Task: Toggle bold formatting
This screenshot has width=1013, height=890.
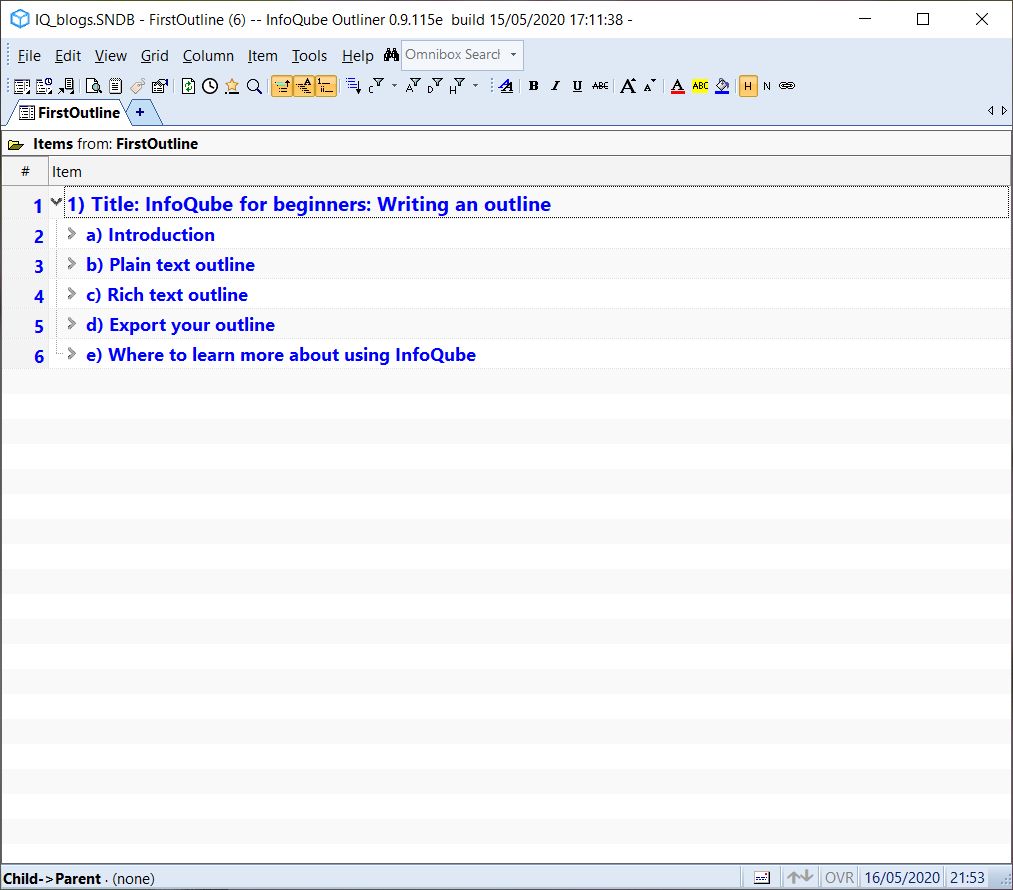Action: pos(534,86)
